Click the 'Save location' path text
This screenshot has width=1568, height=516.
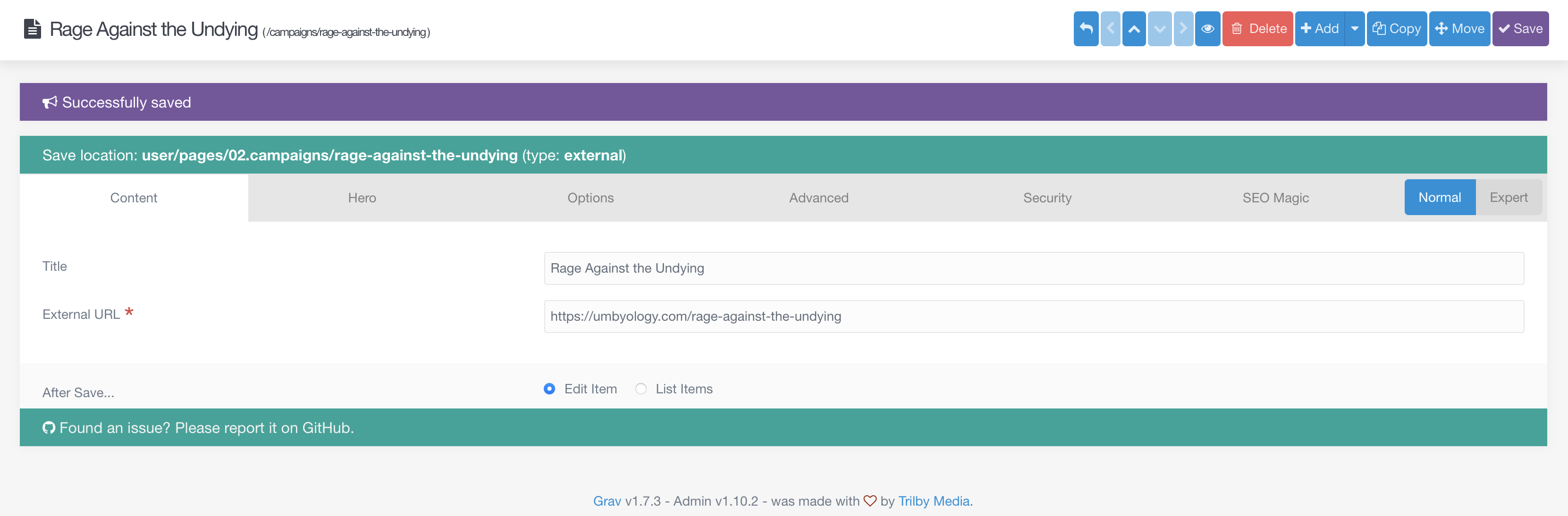pyautogui.click(x=329, y=156)
